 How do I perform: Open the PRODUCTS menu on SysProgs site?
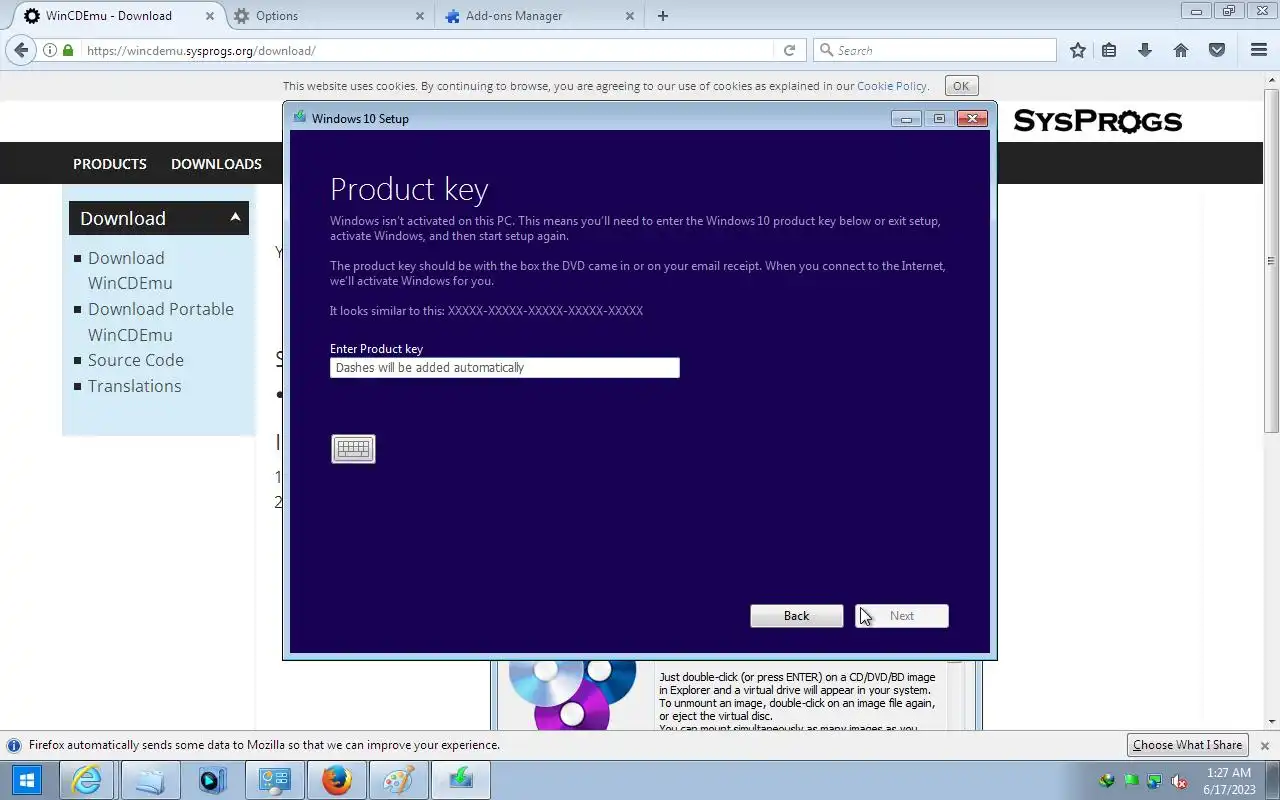[110, 164]
